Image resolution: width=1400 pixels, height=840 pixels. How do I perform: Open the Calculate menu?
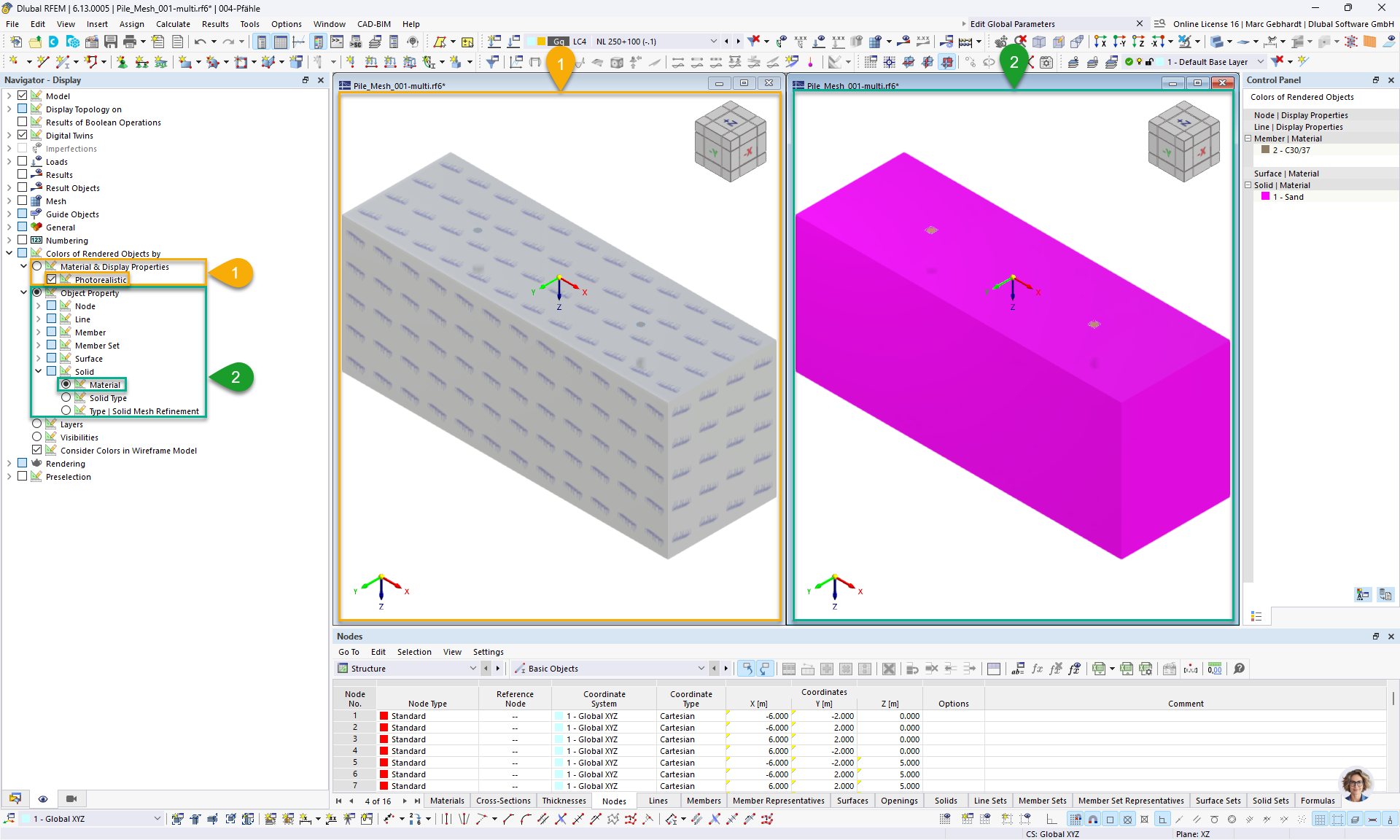(x=173, y=24)
